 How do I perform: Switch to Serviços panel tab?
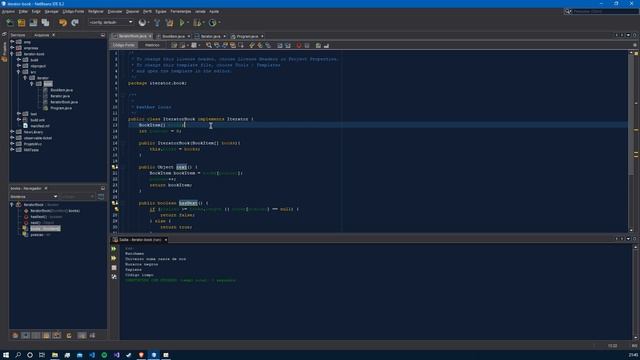[x=18, y=35]
